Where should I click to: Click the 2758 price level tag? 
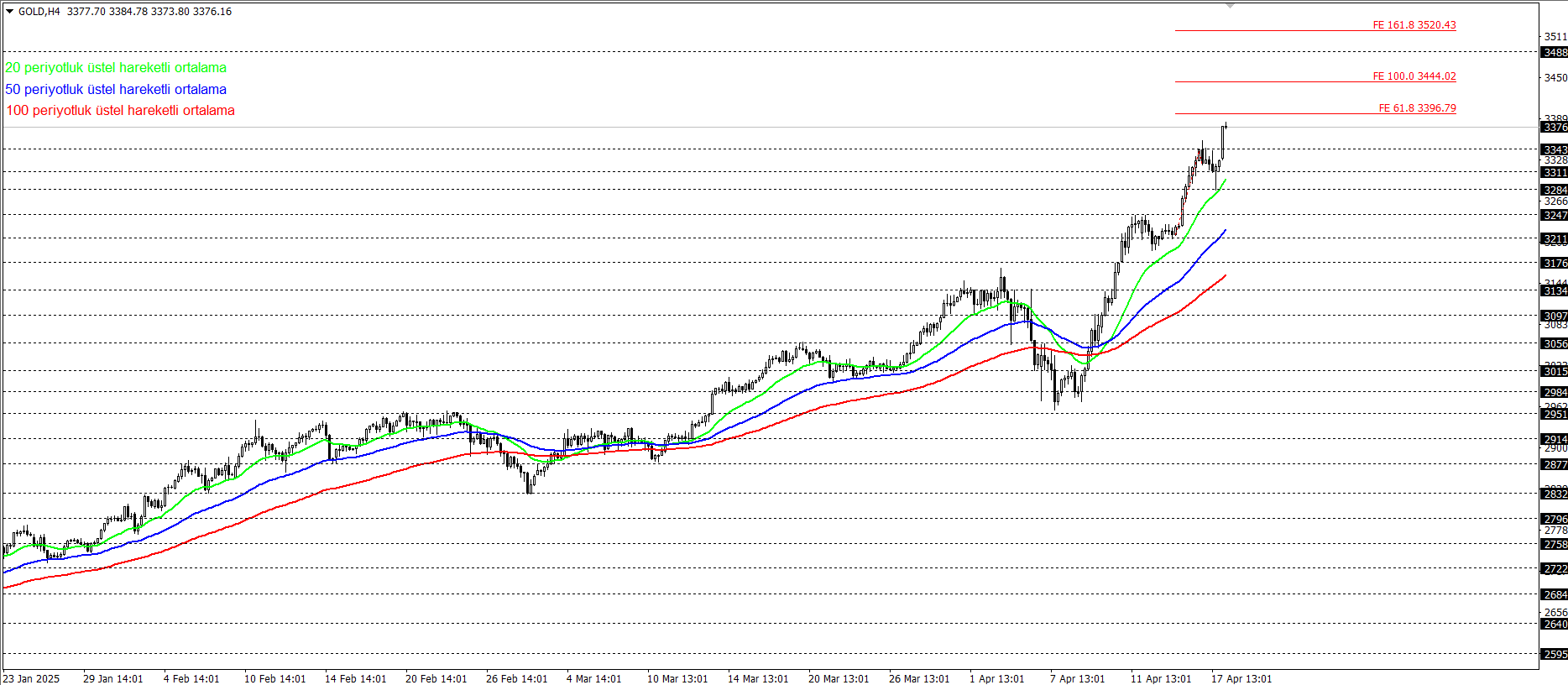click(x=1555, y=545)
